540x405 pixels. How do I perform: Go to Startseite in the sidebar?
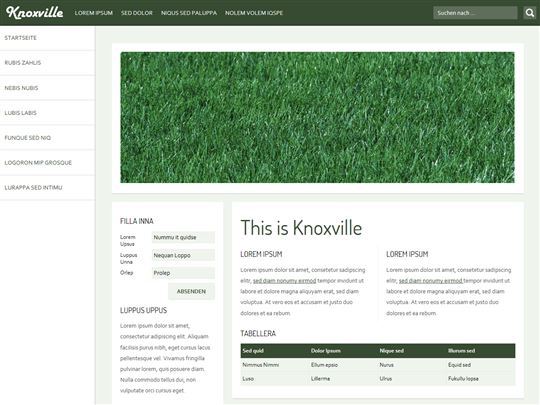[x=48, y=38]
